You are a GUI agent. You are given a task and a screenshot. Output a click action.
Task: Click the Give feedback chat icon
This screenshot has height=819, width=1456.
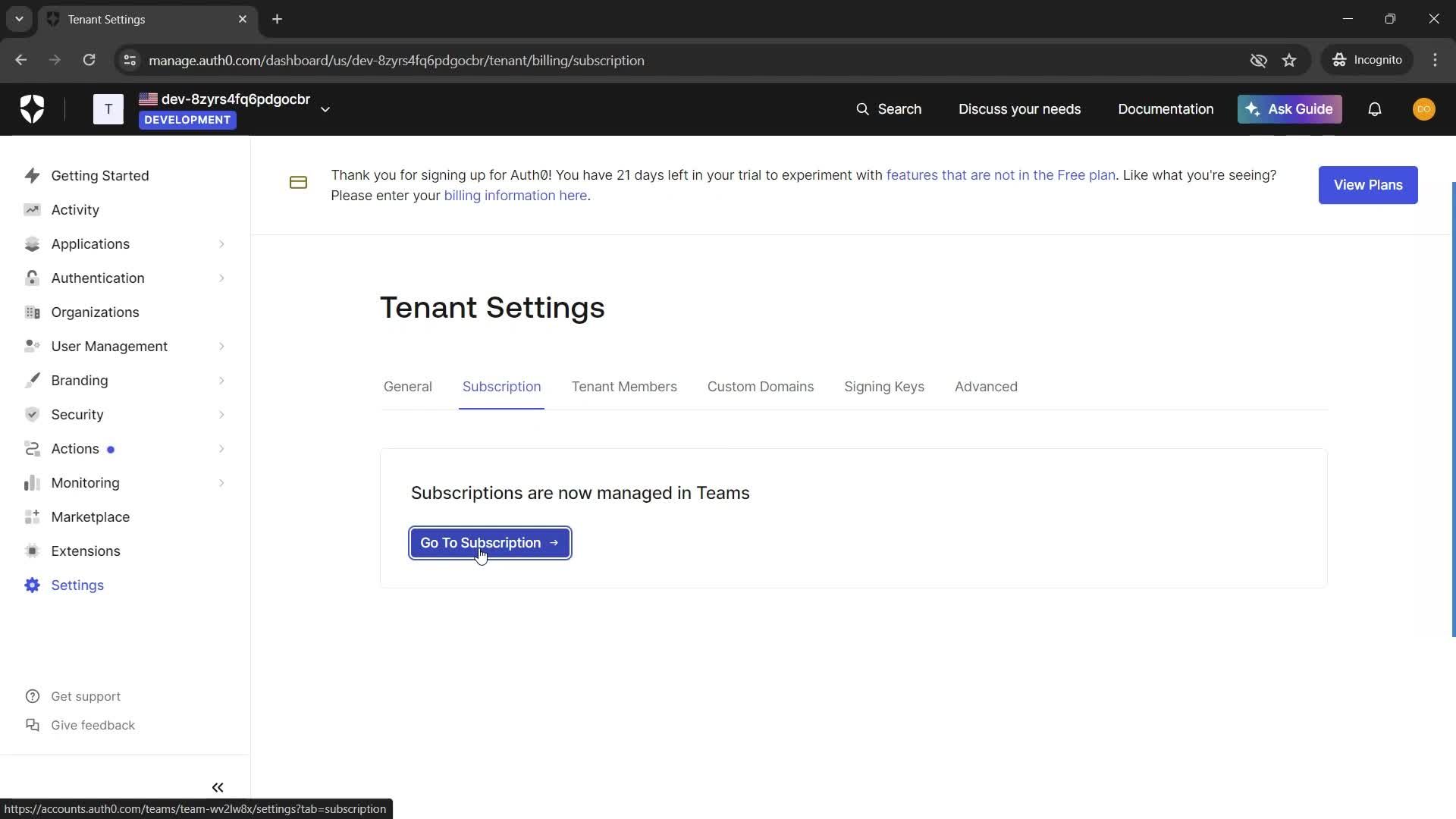click(x=33, y=725)
